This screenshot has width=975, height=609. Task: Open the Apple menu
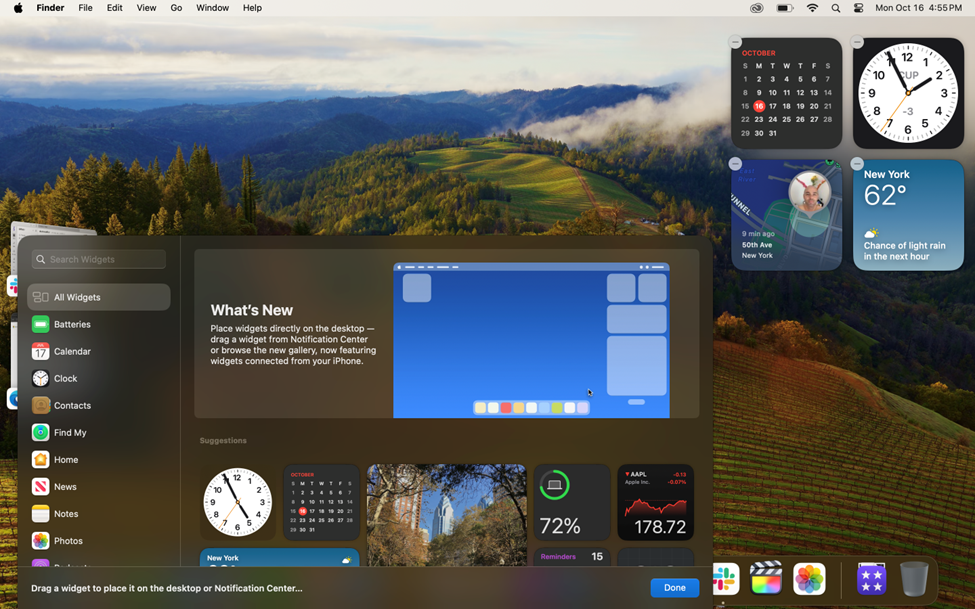point(18,8)
